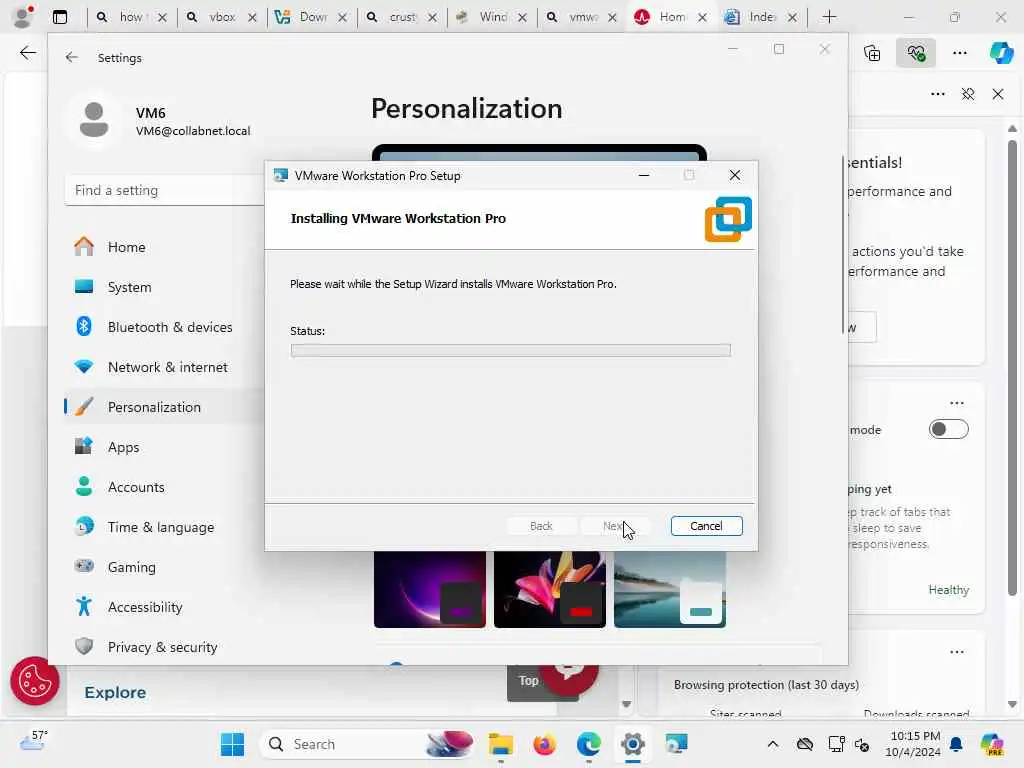
Task: Switch to the 'Wind' browser tab
Action: 492,17
